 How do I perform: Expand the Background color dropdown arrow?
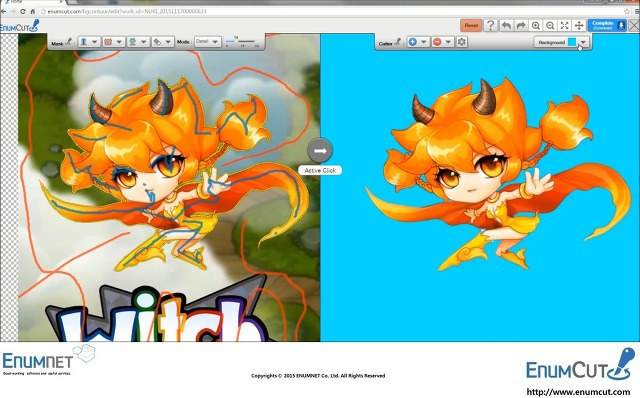pos(584,42)
